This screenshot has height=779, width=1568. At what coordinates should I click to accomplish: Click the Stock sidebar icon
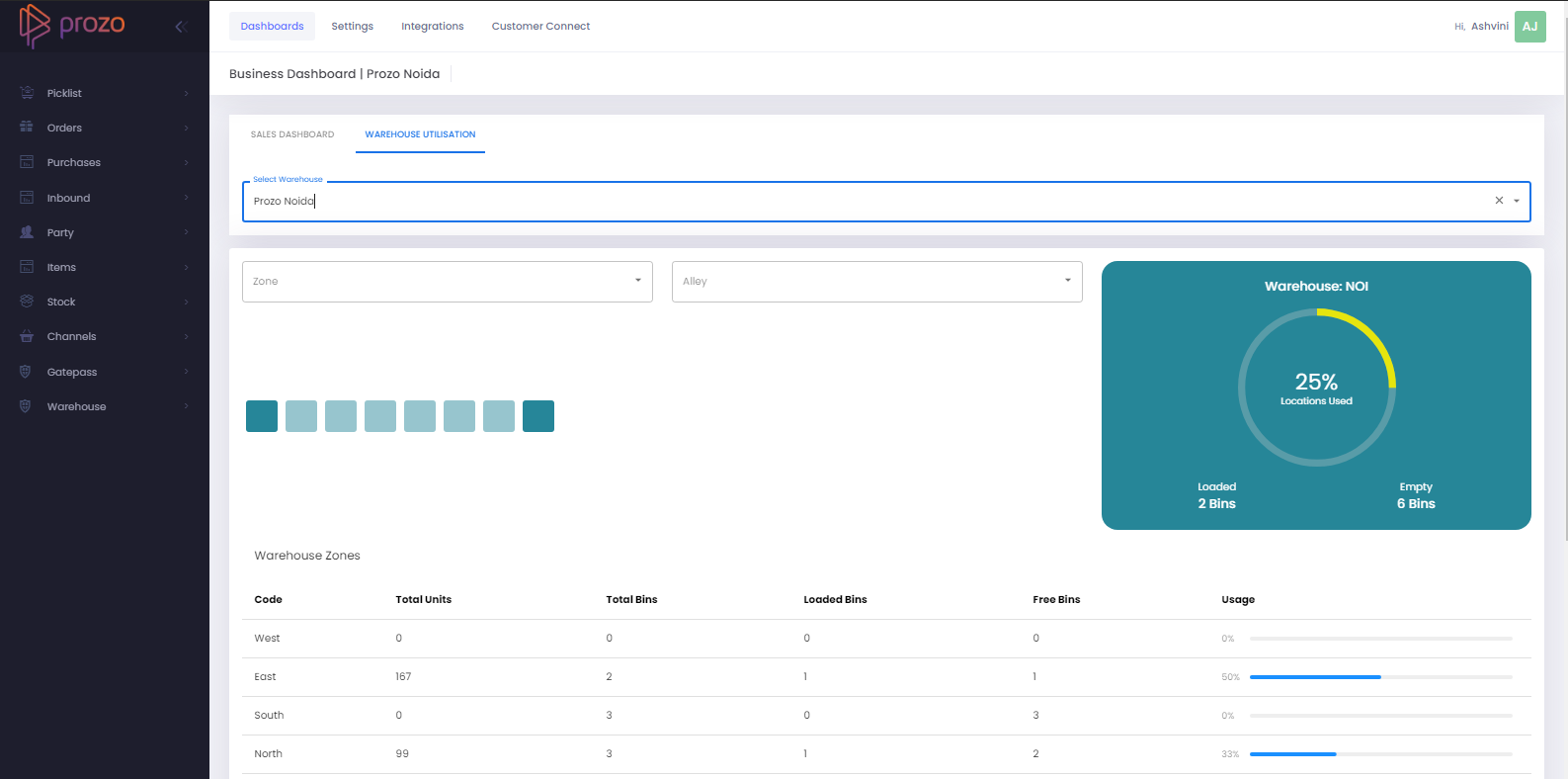(27, 302)
